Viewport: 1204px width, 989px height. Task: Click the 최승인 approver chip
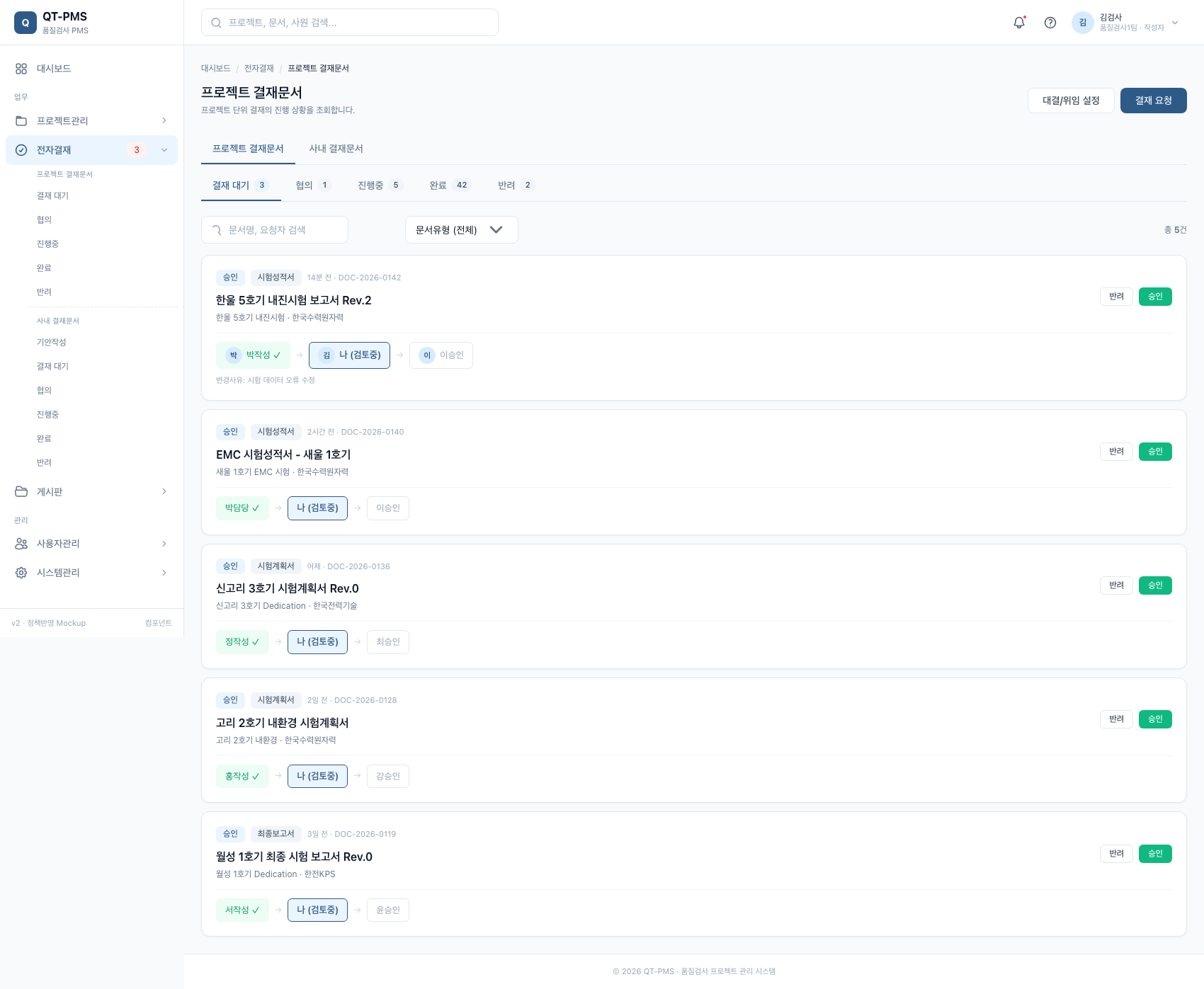click(x=388, y=642)
